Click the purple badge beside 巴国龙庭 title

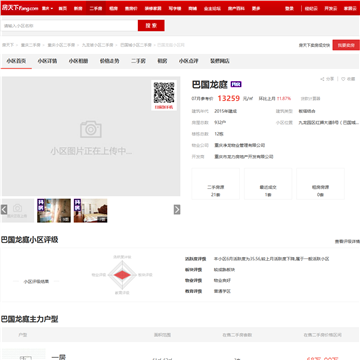click(x=236, y=84)
